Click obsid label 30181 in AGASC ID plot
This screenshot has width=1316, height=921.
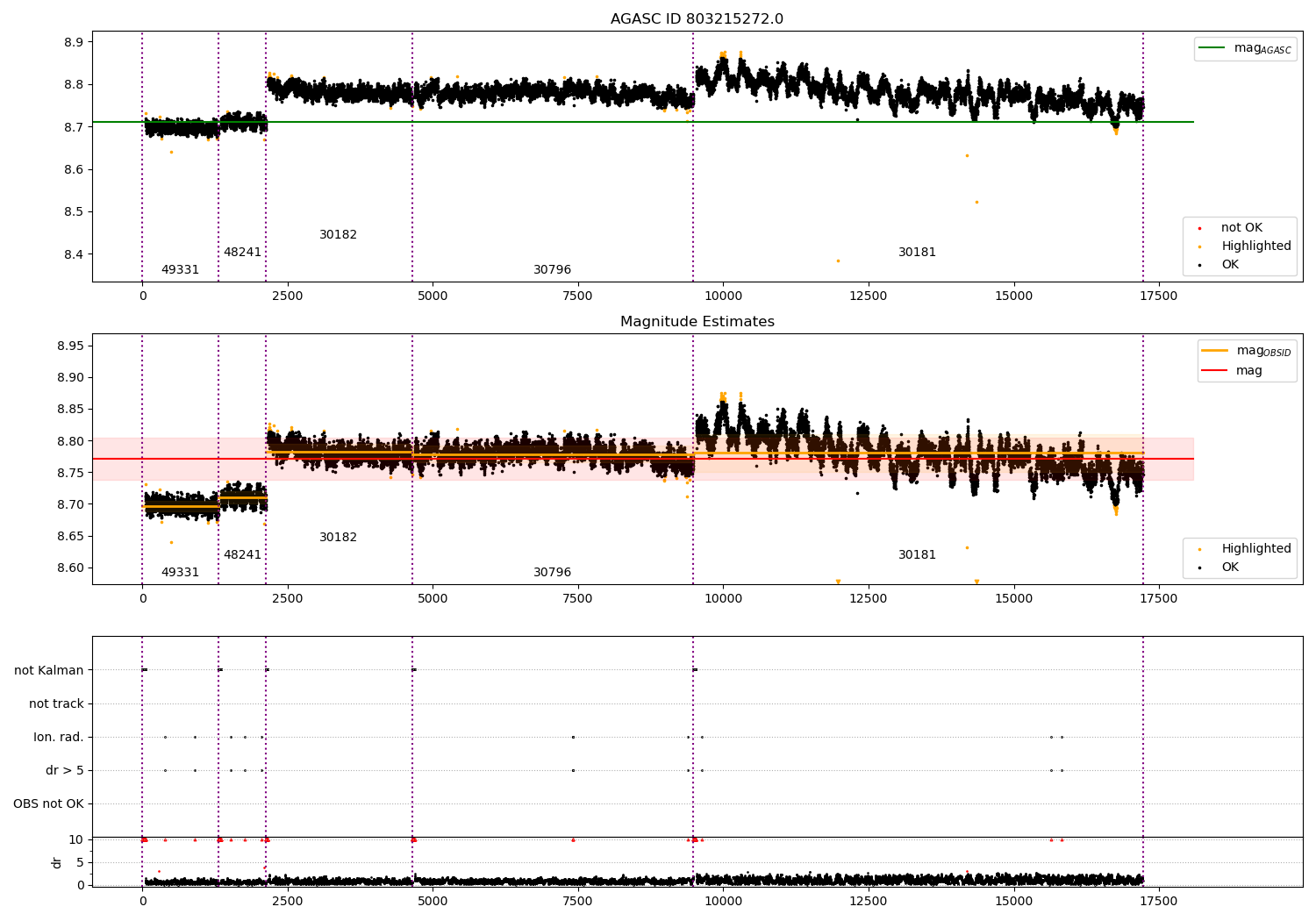(x=917, y=253)
